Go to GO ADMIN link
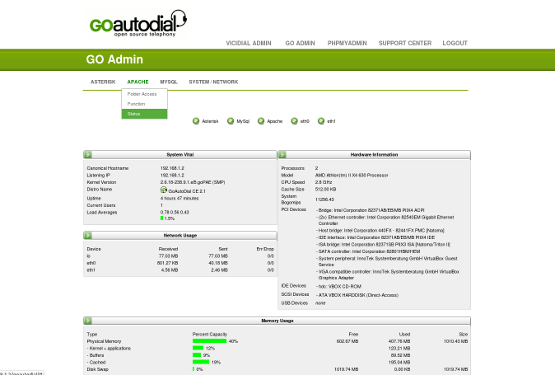The height and width of the screenshot is (375, 555). click(300, 43)
